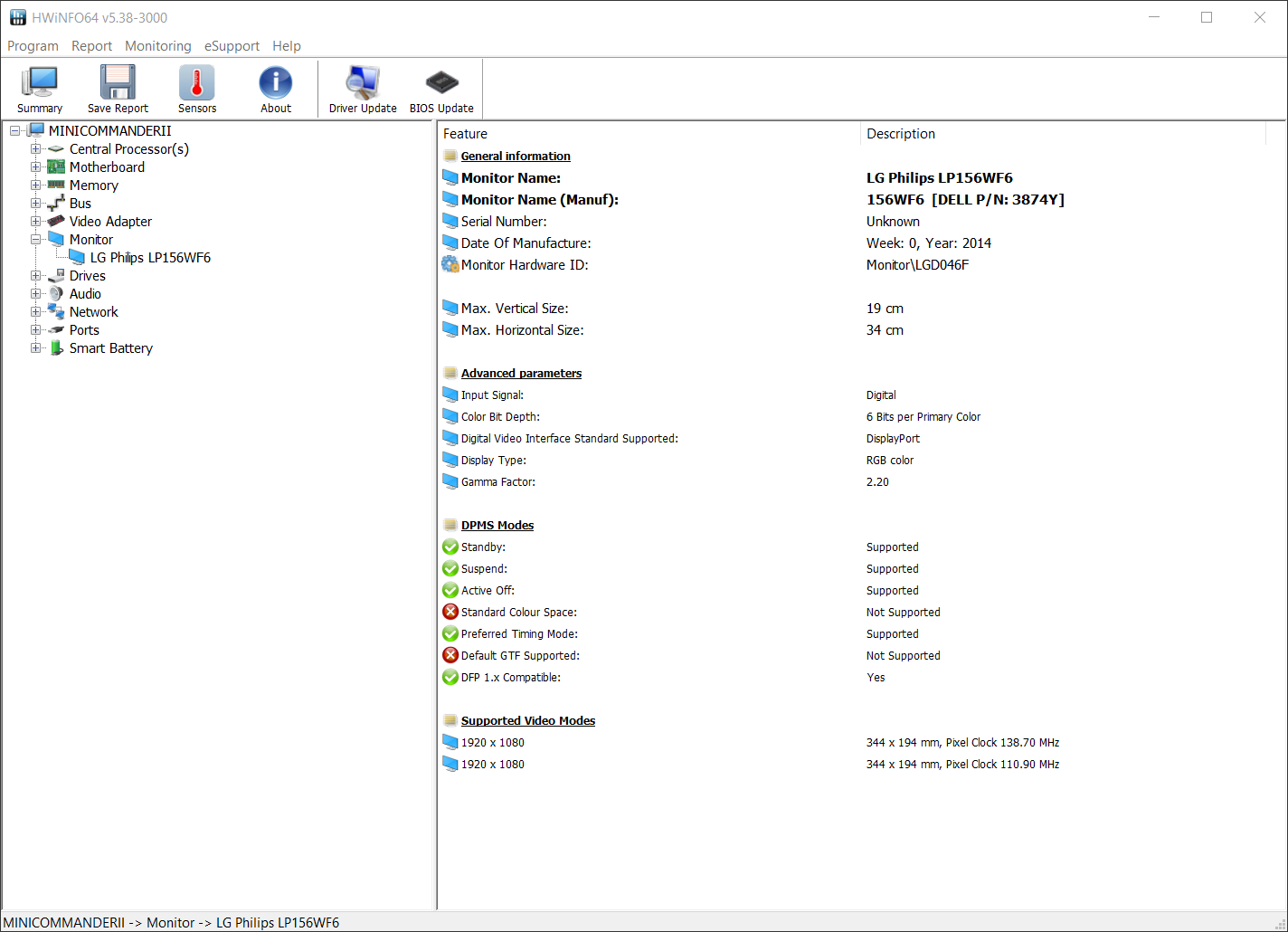
Task: Click the Supported Video Modes header
Action: click(x=528, y=721)
